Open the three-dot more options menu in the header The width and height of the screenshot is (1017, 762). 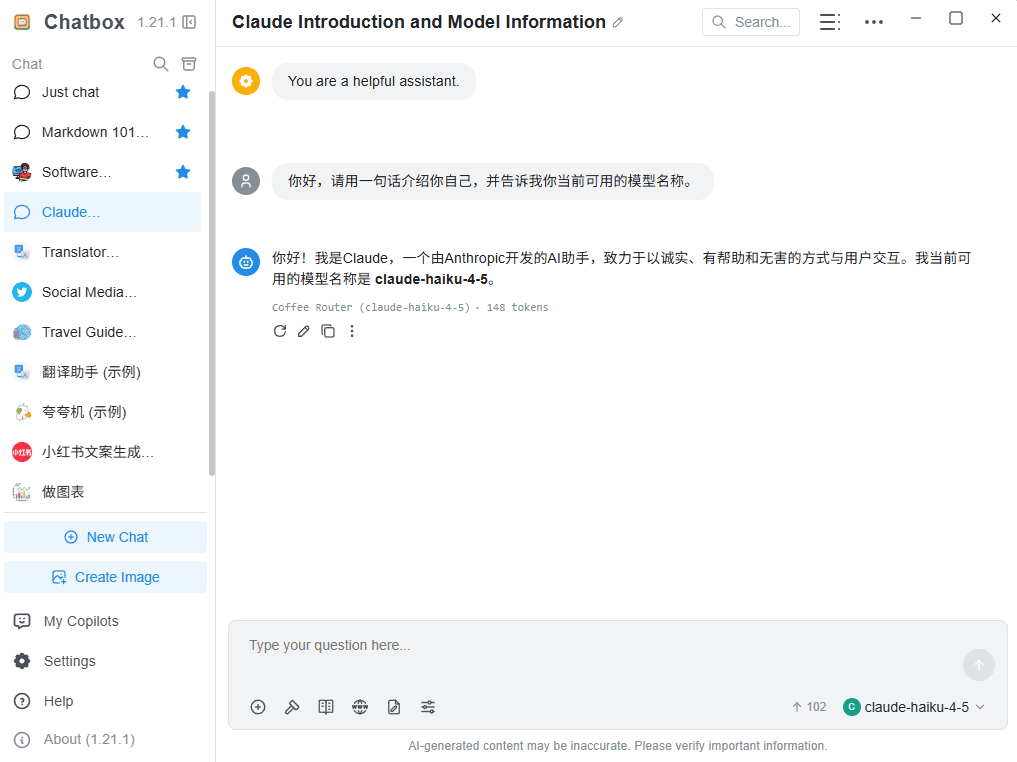(874, 22)
